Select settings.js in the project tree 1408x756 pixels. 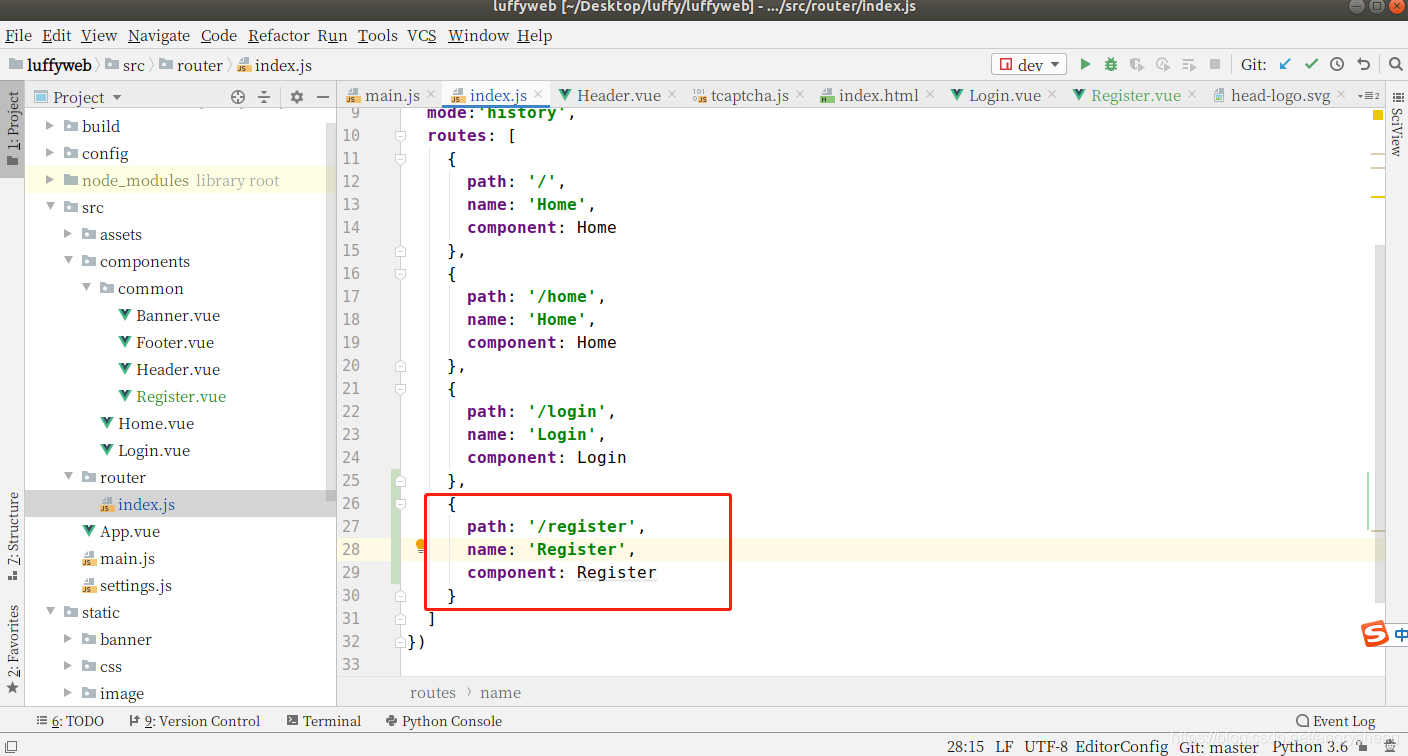[x=135, y=585]
